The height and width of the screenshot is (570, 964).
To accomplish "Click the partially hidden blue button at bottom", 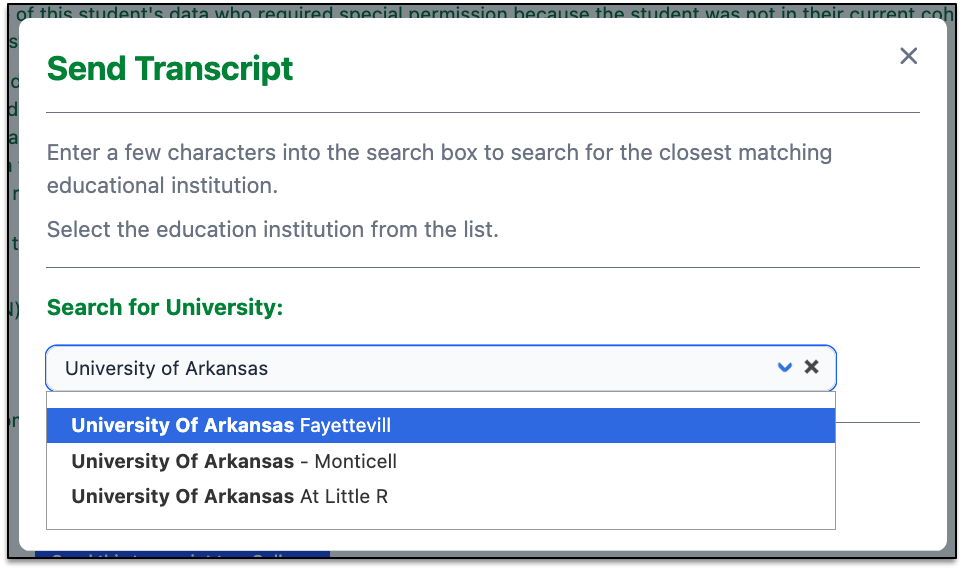I will 183,555.
